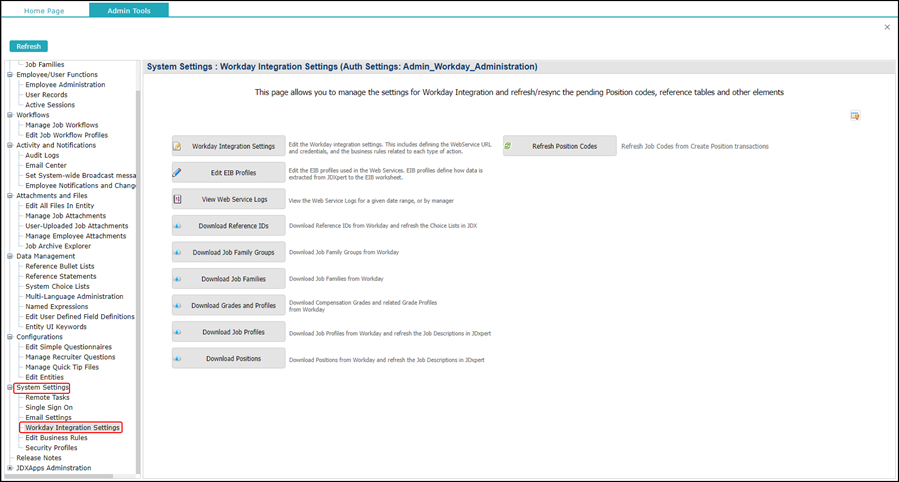
Task: Open Job Archive Explorer
Action: 58,246
